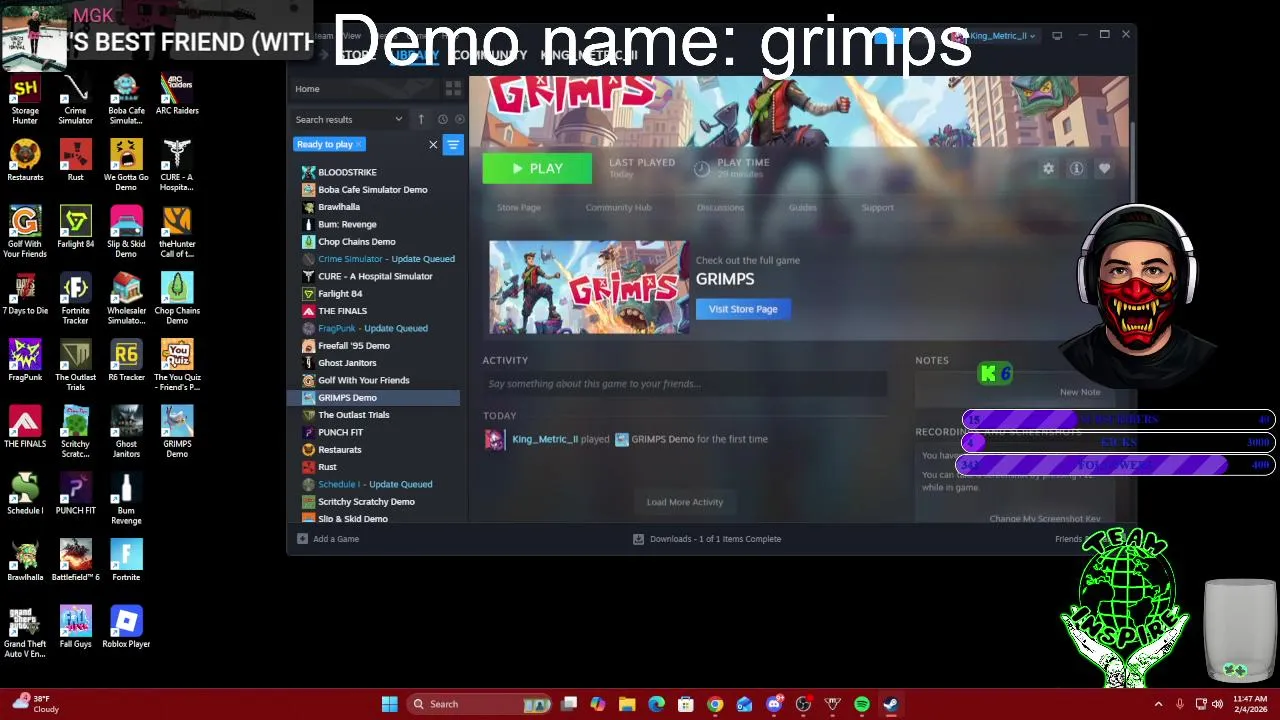Open the BLOODSTRIKE game icon in library list
1280x720 pixels.
pos(308,172)
